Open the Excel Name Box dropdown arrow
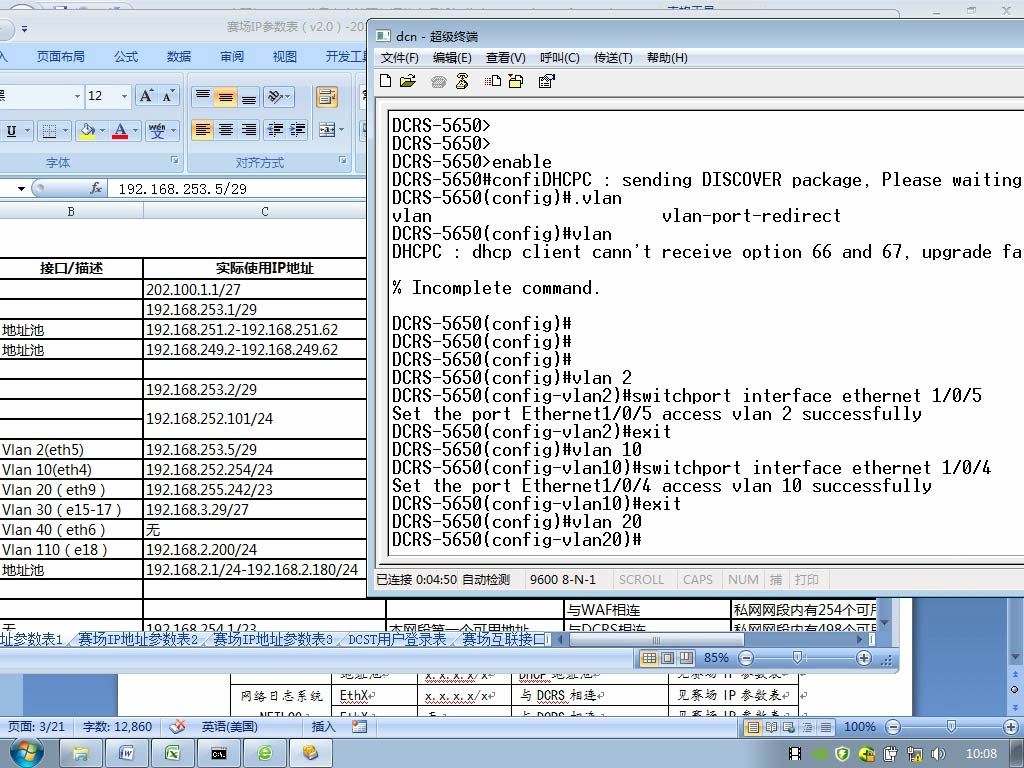 [21, 188]
